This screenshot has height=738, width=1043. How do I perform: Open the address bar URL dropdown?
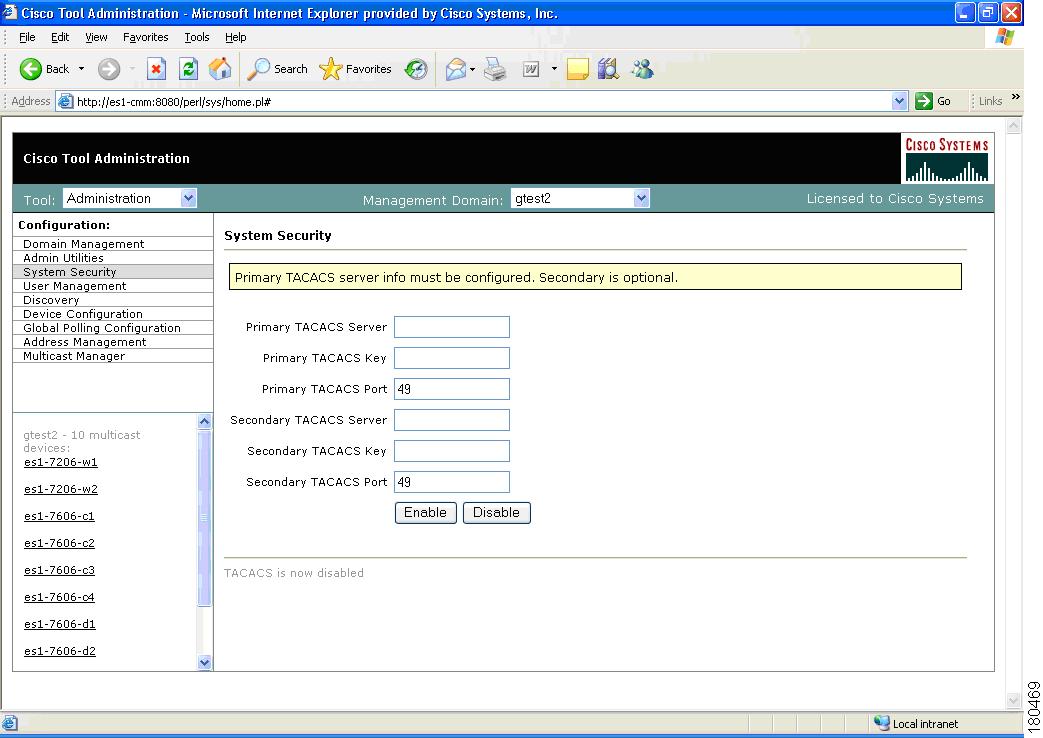tap(899, 101)
